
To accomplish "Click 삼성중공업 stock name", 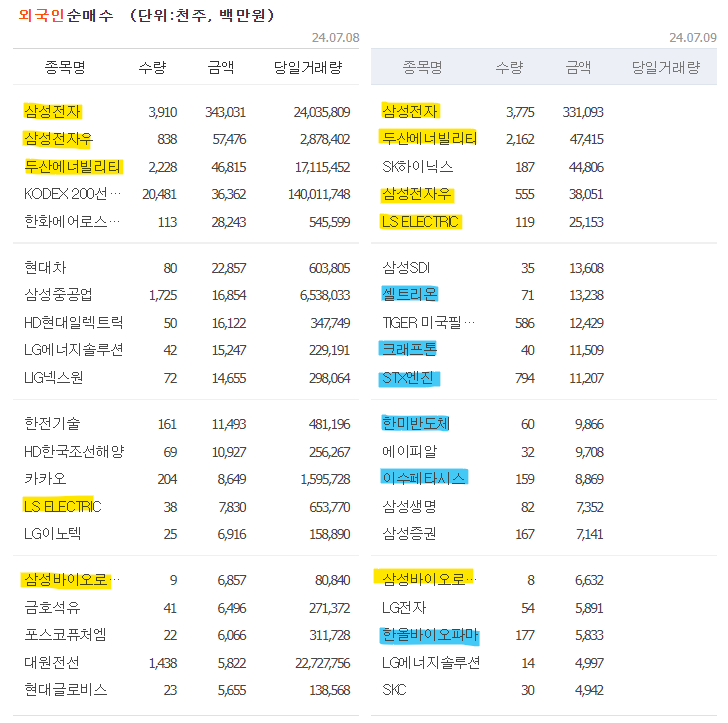I will (58, 295).
